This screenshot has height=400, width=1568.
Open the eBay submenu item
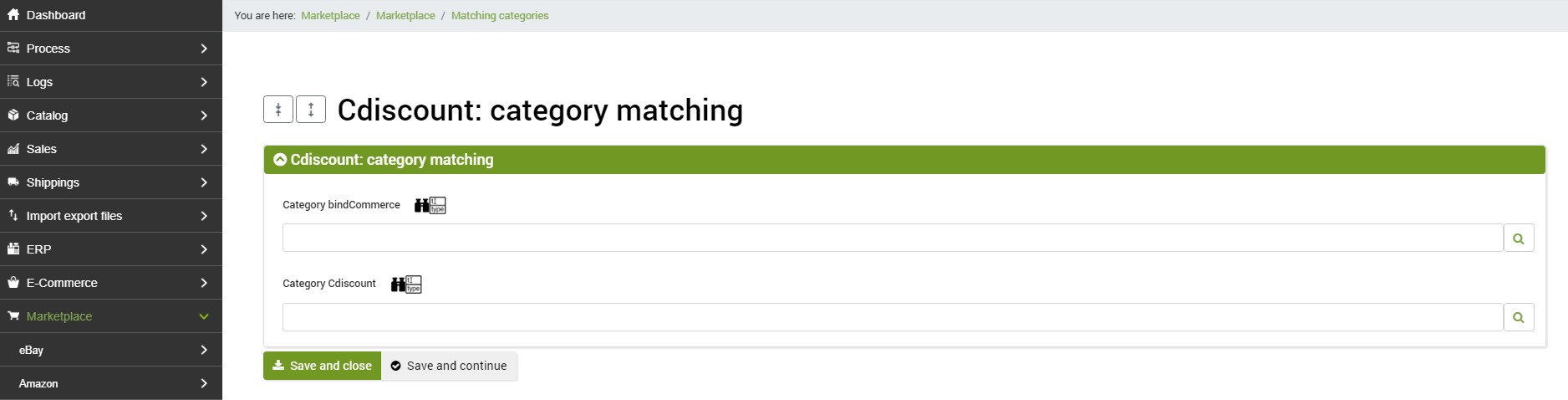tap(111, 350)
